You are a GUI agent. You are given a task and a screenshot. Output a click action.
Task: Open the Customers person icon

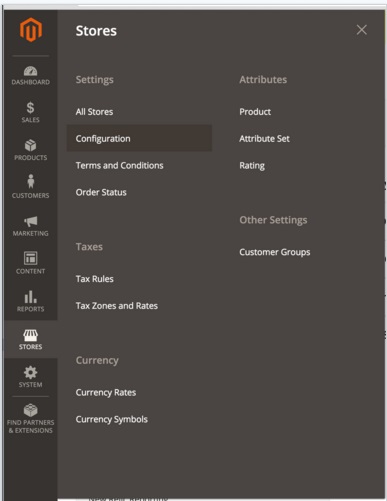click(x=31, y=181)
